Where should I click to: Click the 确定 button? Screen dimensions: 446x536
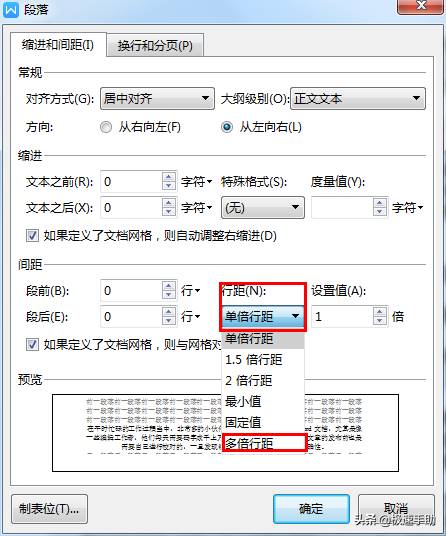(311, 509)
